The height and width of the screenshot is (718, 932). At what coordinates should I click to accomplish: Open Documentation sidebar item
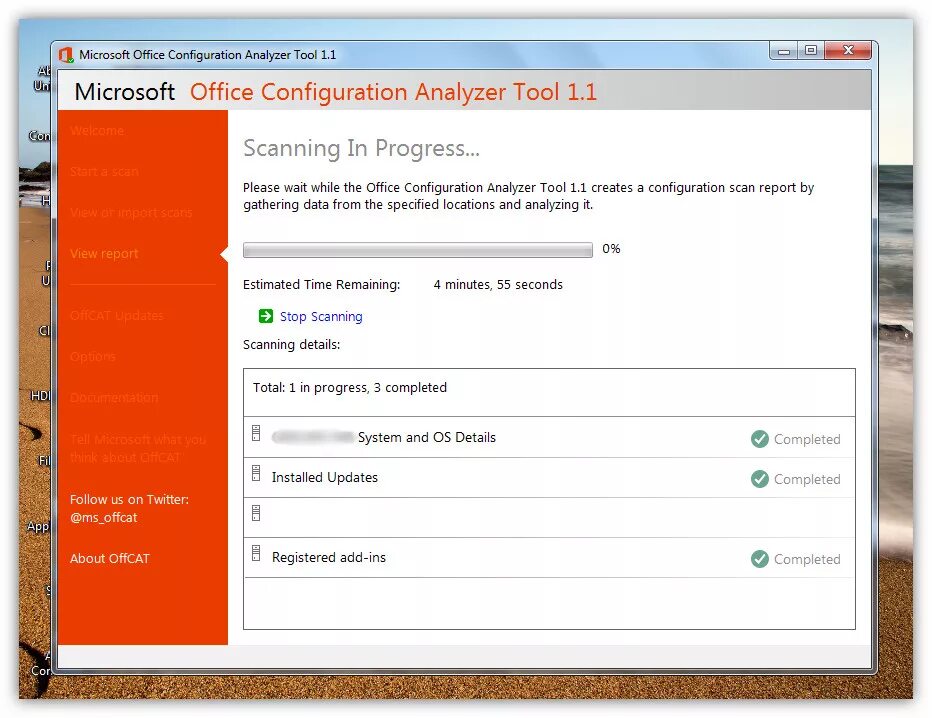114,398
